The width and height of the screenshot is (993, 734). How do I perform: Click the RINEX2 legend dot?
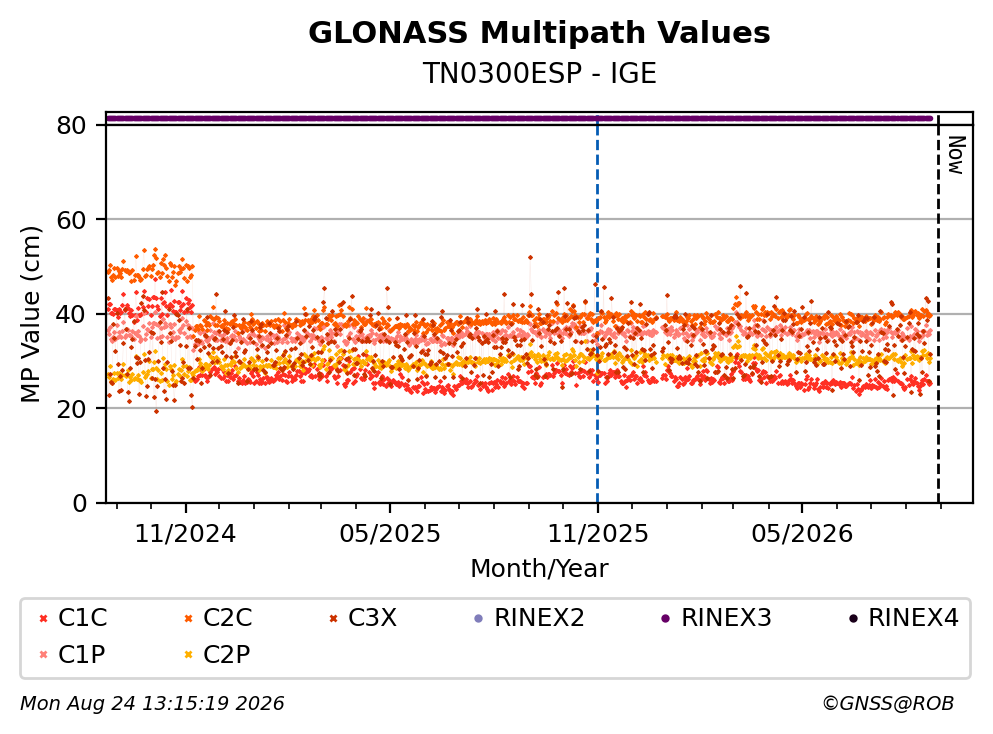point(479,619)
